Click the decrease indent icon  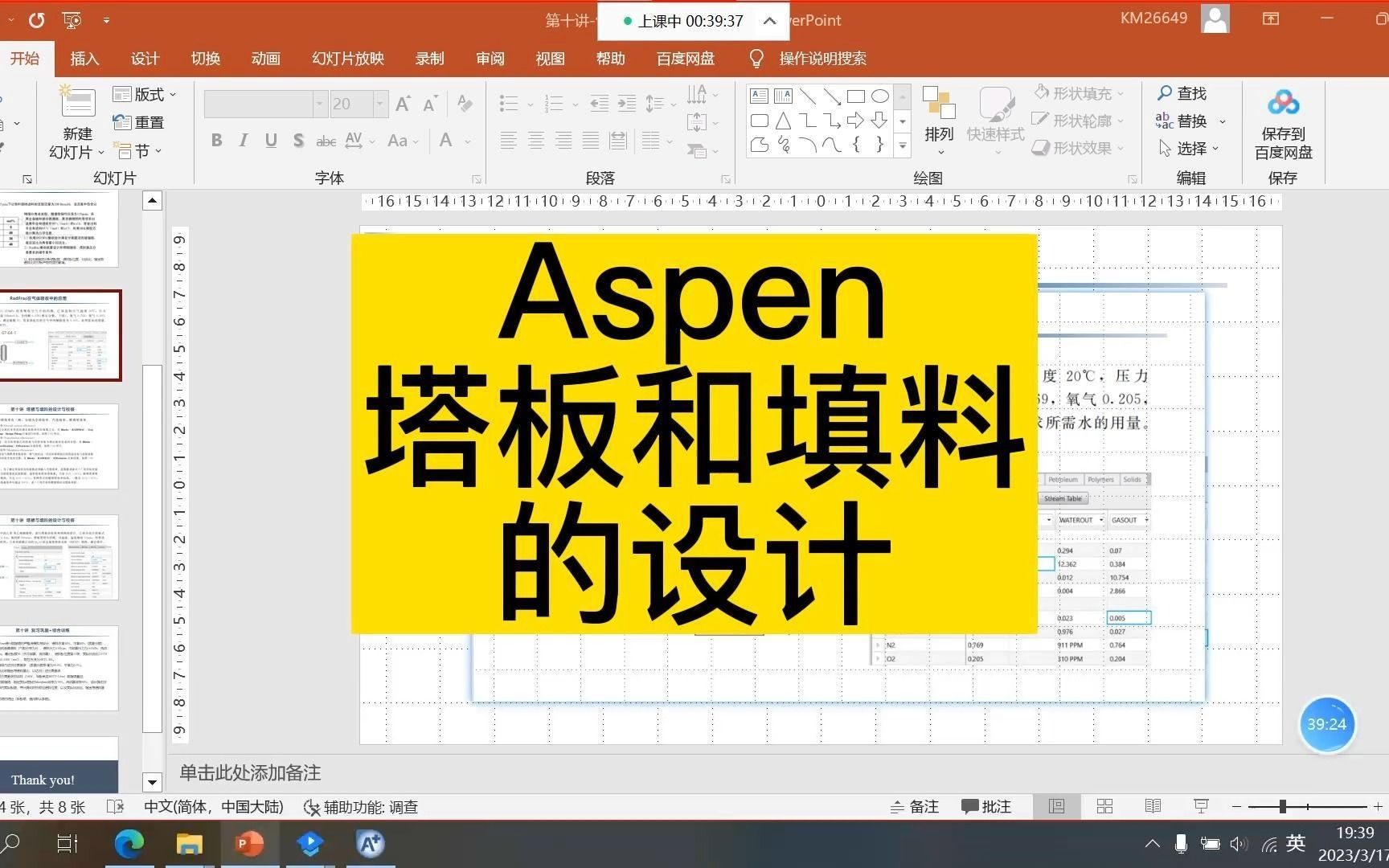coord(599,103)
